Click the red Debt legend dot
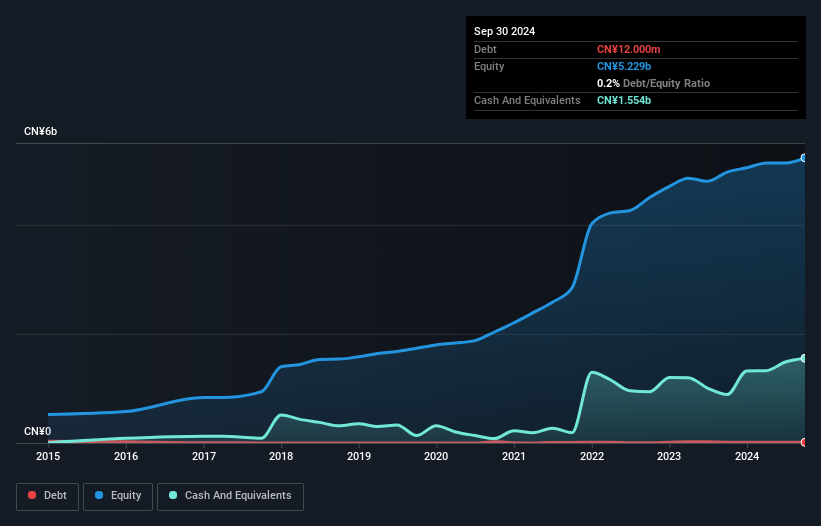Viewport: 821px width, 526px height. (x=32, y=495)
